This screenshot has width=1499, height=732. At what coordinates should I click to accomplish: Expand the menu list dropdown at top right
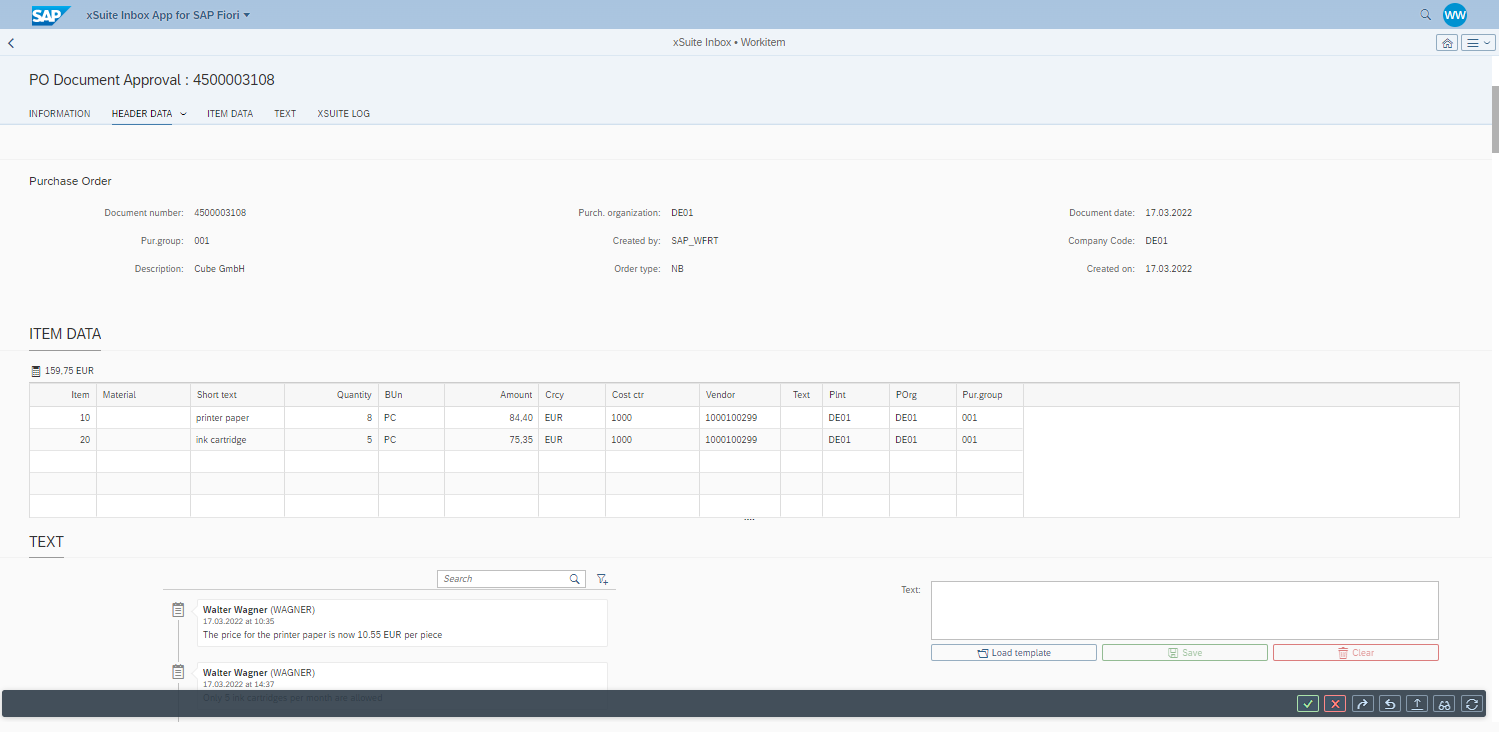pos(1477,42)
